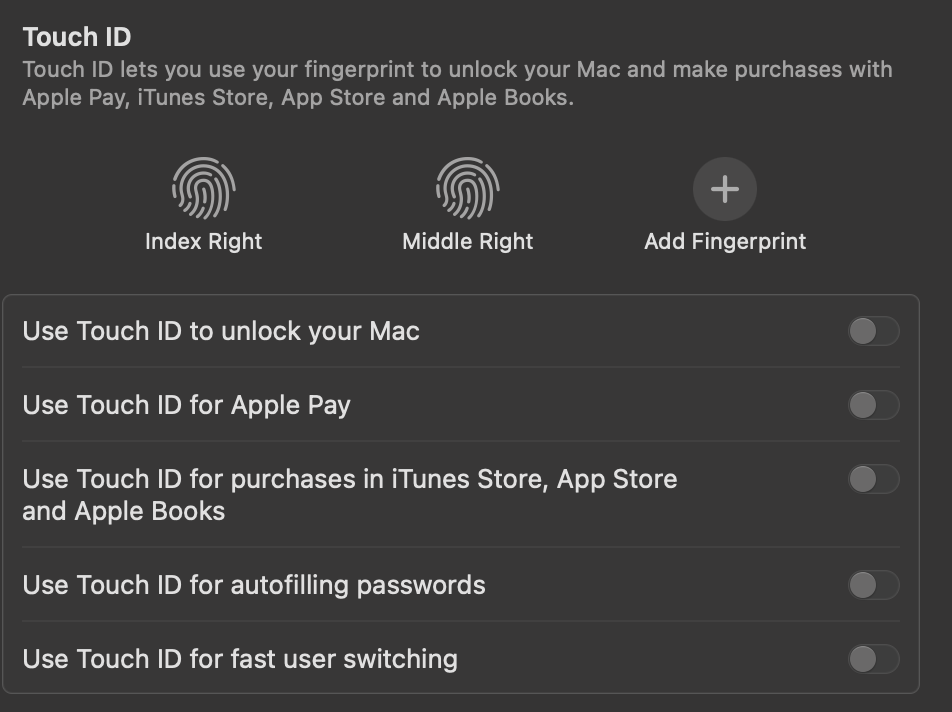Click description line starting 'Touch ID lets you'
952x712 pixels.
[457, 70]
